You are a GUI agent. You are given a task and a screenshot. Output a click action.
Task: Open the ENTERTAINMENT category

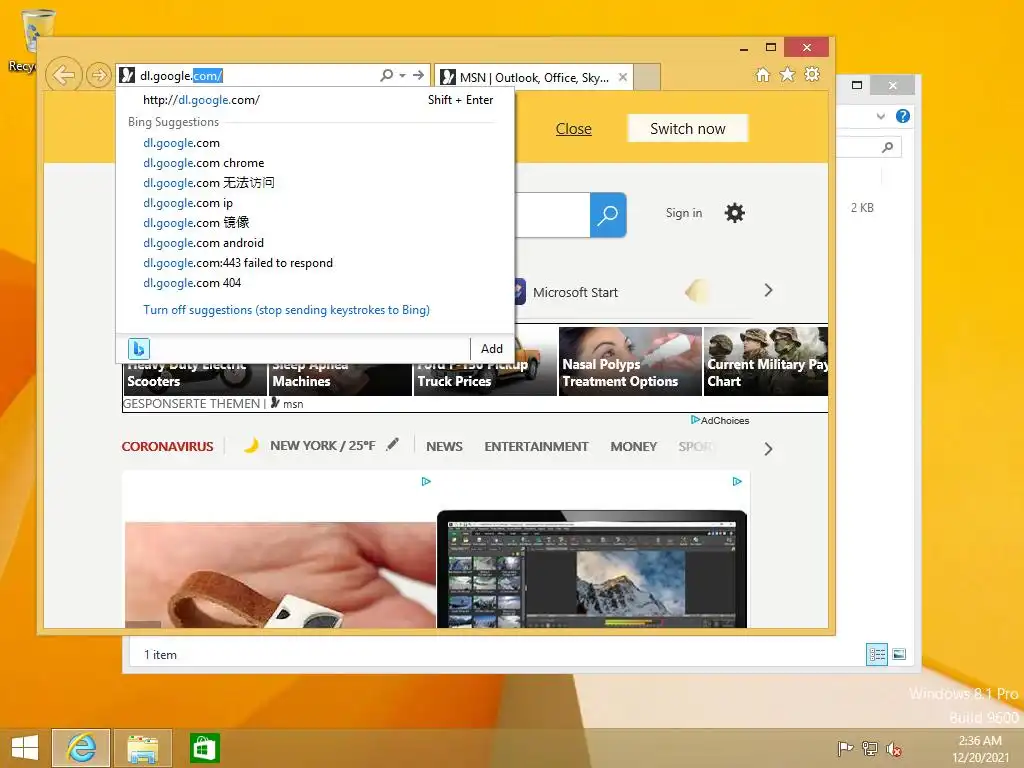click(536, 447)
